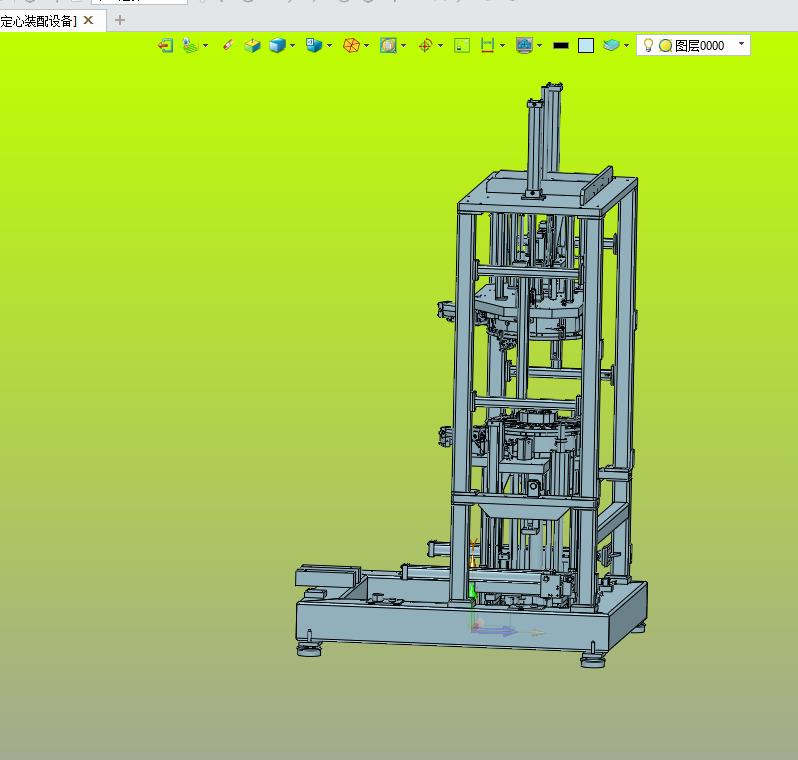Image resolution: width=798 pixels, height=760 pixels.
Task: Click the red crosshair target icon
Action: [x=425, y=46]
